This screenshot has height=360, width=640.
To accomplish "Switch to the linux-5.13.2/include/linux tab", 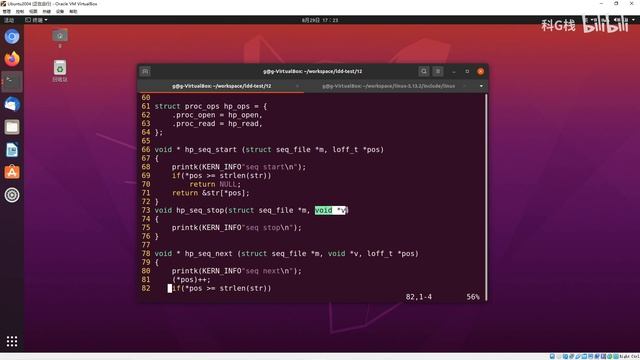I will 389,86.
